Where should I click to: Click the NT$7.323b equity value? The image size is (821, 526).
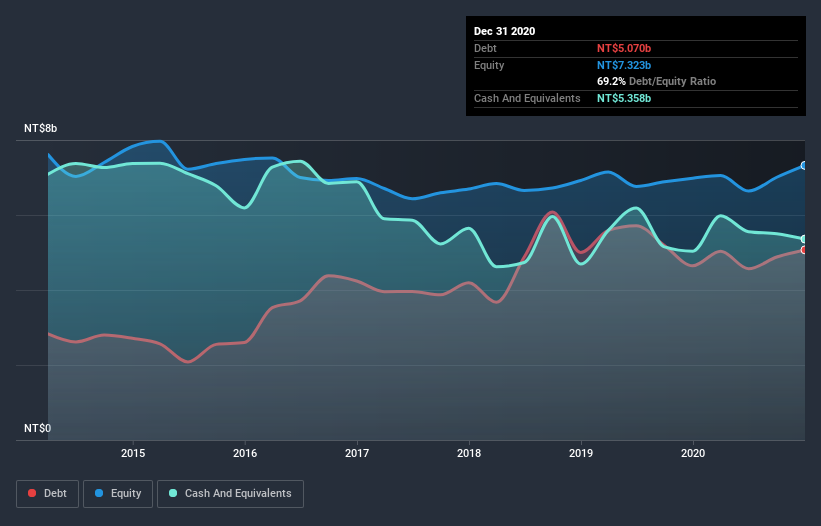624,65
